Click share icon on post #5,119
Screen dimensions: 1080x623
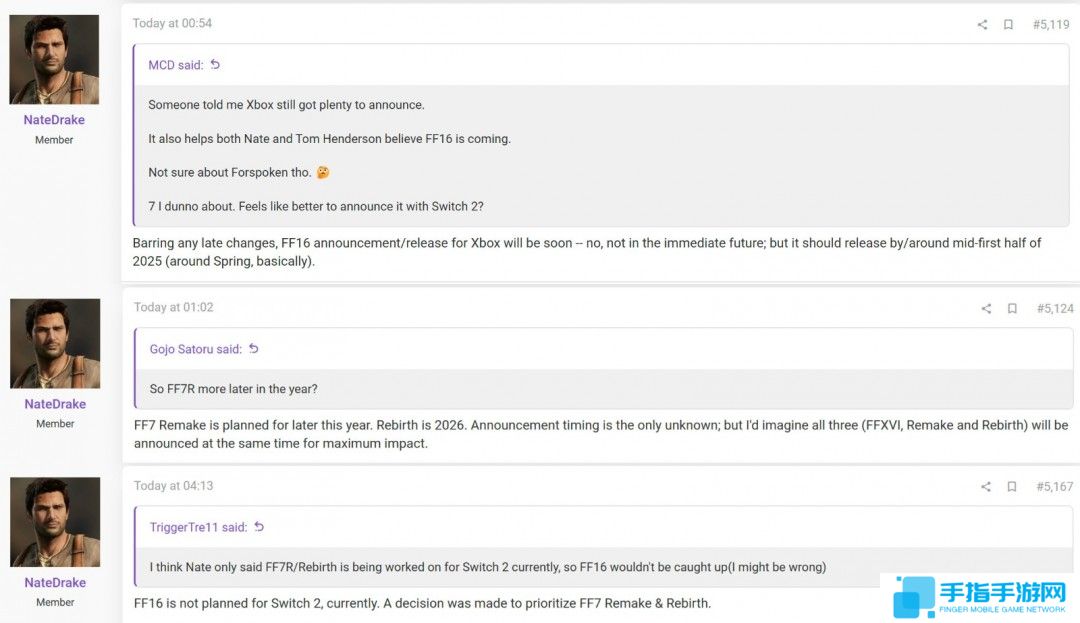[x=982, y=25]
